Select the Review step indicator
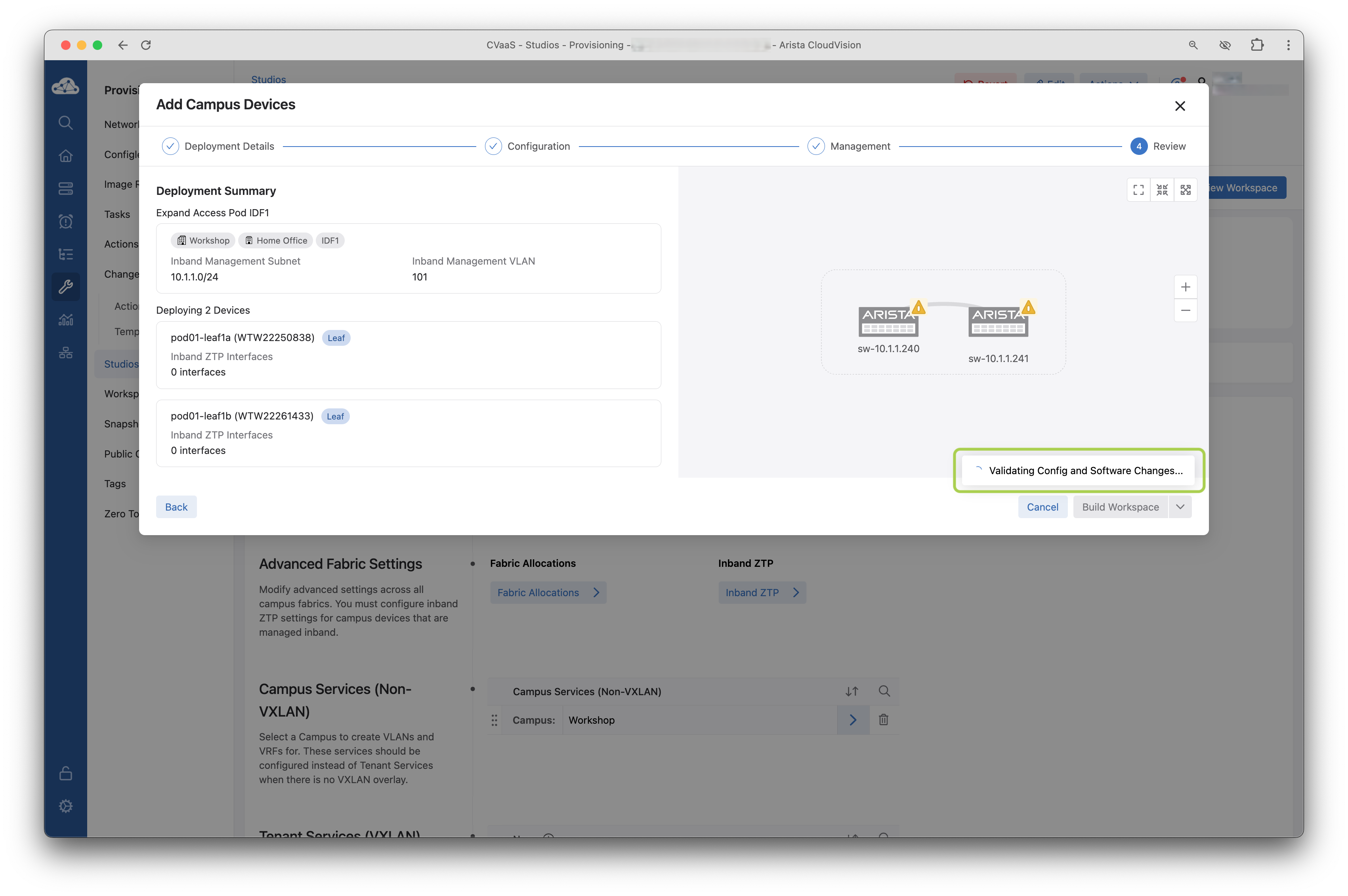 [x=1138, y=146]
